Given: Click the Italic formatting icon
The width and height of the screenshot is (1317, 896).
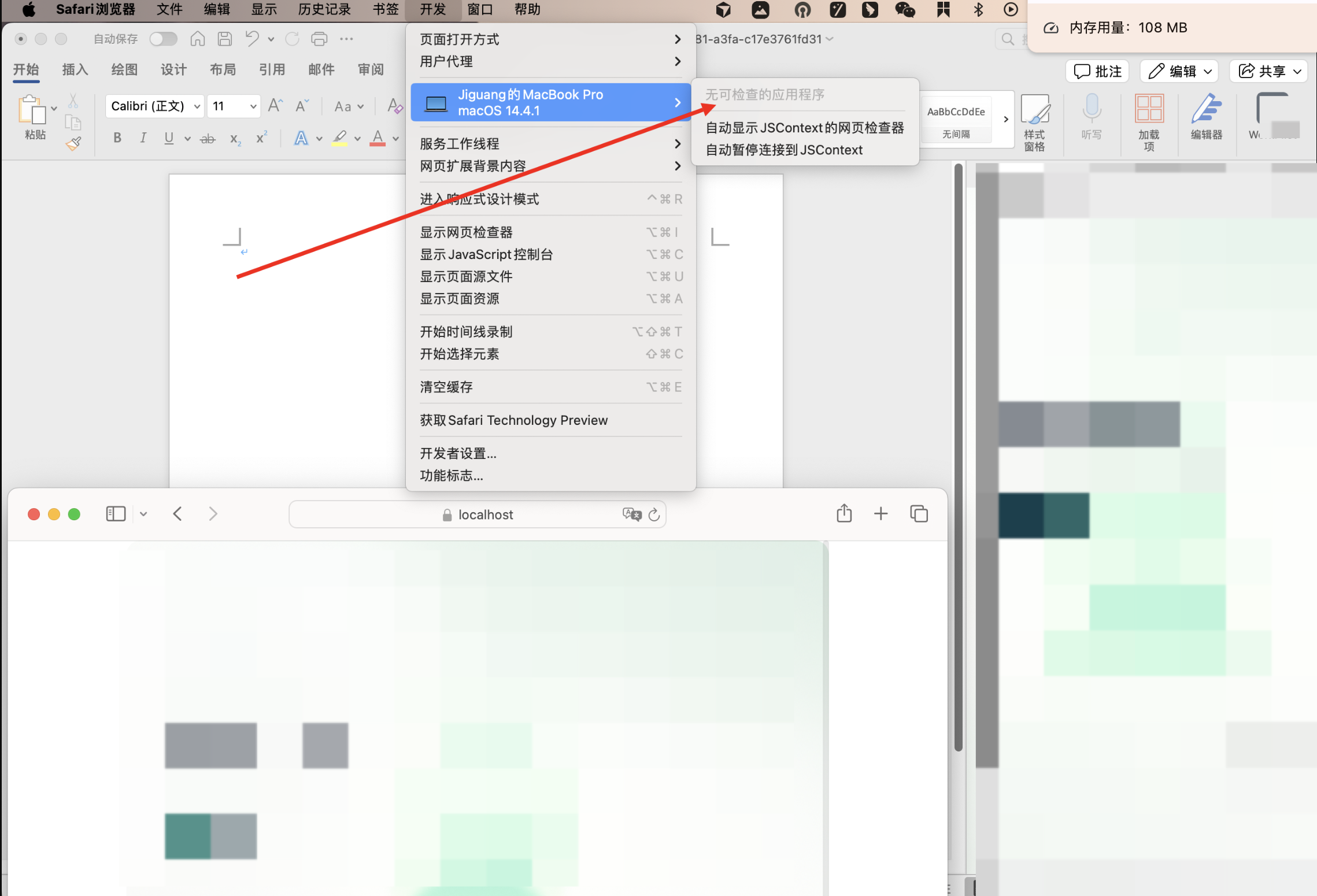Looking at the screenshot, I should tap(143, 138).
